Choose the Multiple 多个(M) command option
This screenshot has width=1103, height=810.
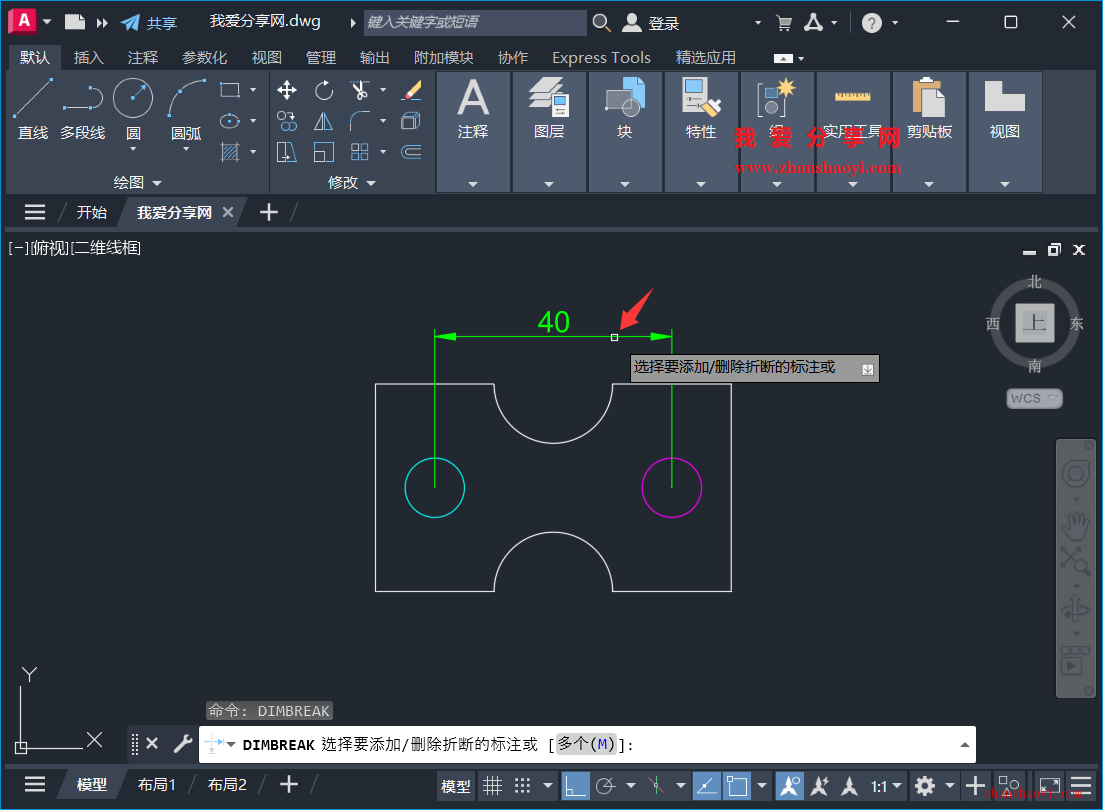tap(586, 744)
